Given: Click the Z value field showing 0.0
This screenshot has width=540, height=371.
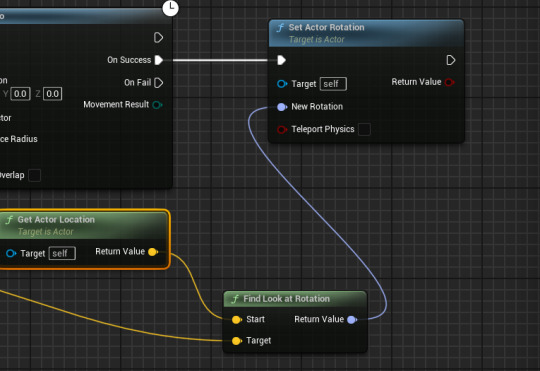Looking at the screenshot, I should point(52,94).
